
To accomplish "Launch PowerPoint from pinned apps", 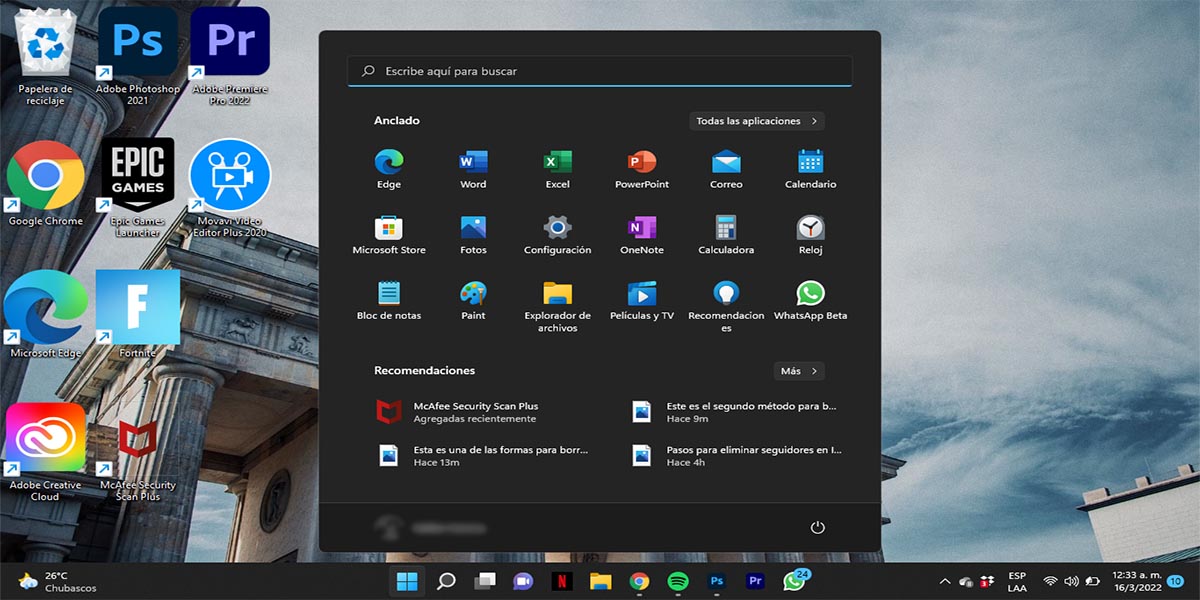I will coord(641,163).
